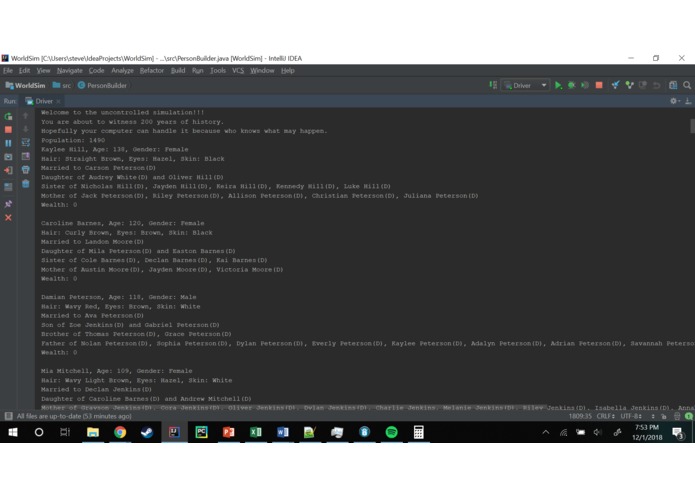Start debugging Driver with the bug icon
The image size is (695, 494).
click(572, 86)
